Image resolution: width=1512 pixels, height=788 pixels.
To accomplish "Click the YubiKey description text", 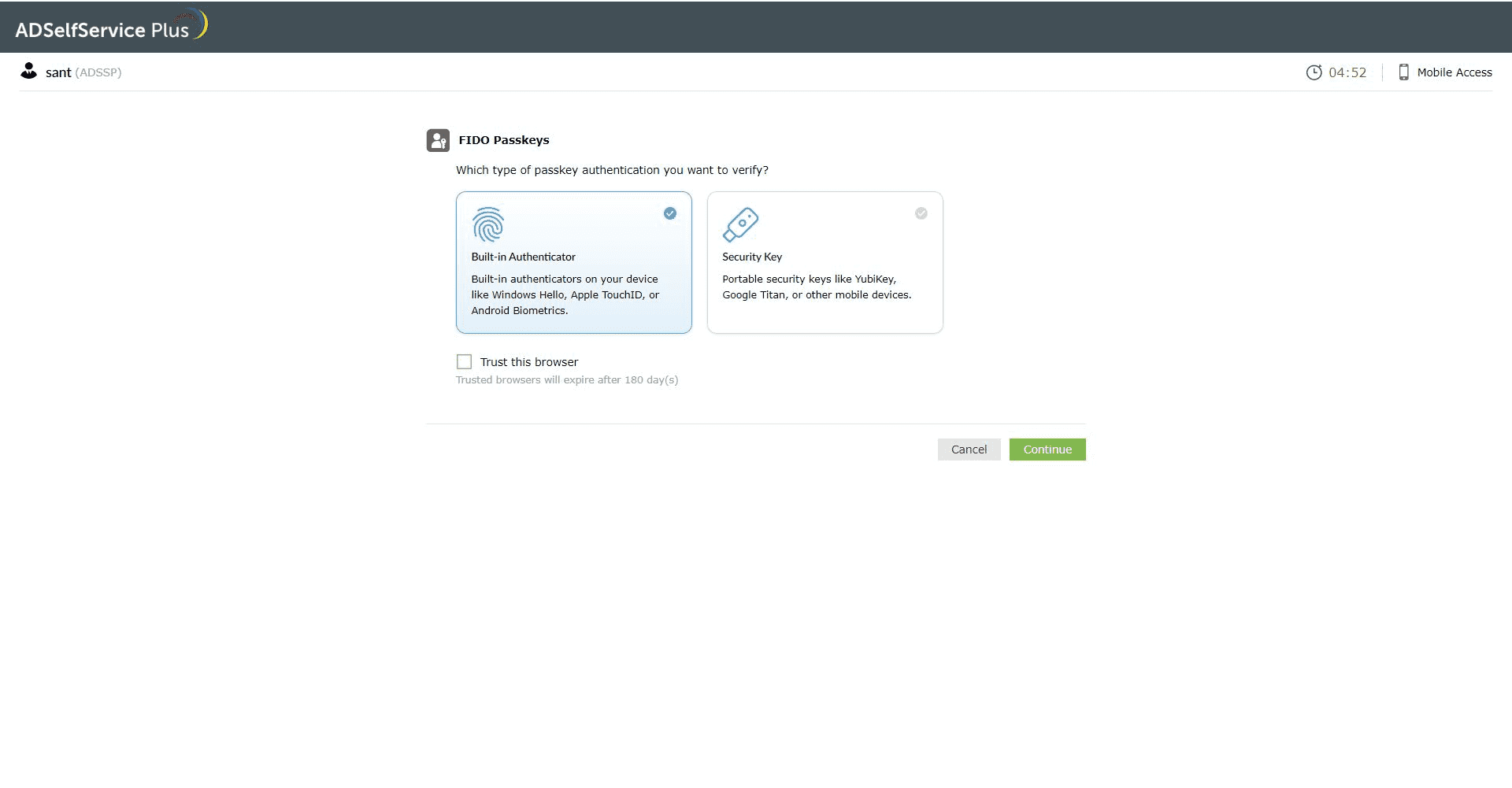I will pos(817,287).
